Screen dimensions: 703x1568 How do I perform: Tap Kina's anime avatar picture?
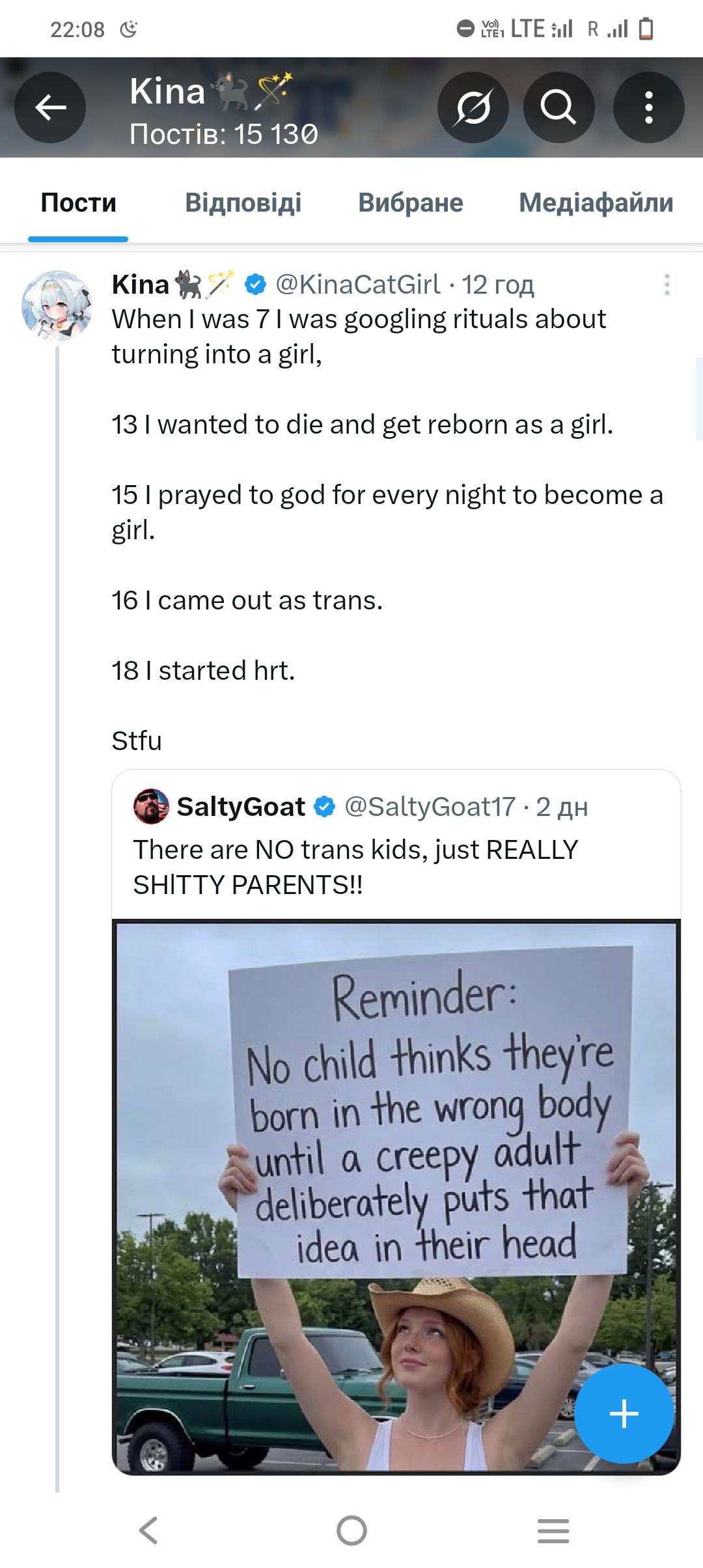point(57,306)
